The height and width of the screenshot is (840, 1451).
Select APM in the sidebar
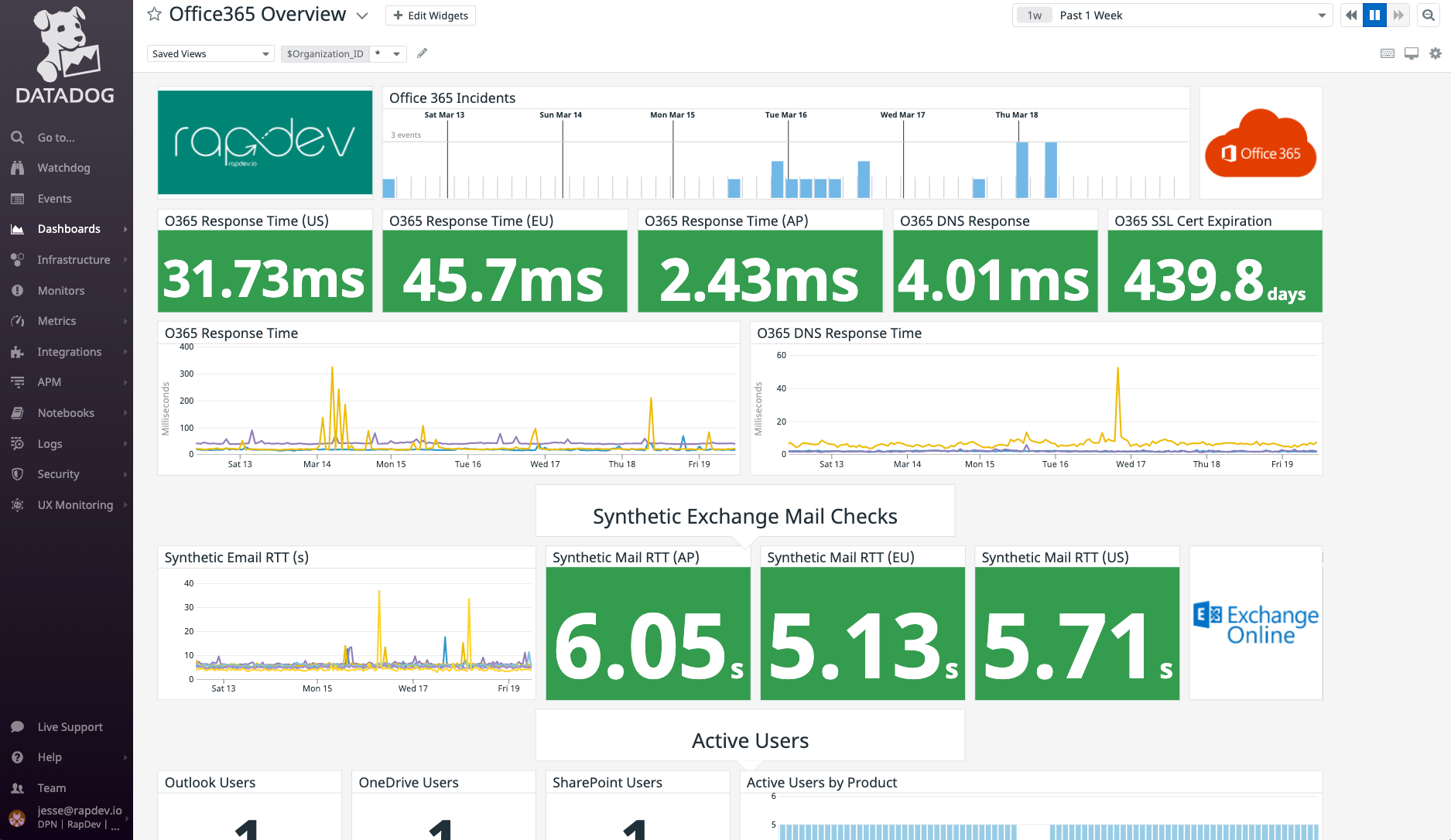(50, 382)
